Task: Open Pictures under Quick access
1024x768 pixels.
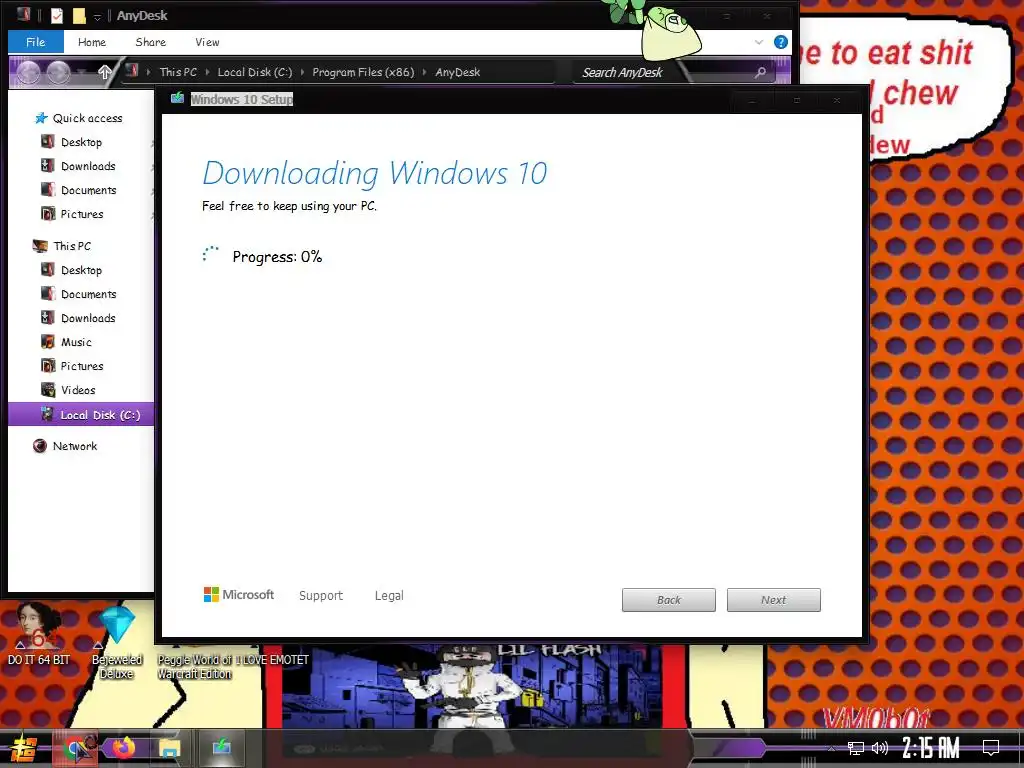Action: pyautogui.click(x=82, y=214)
